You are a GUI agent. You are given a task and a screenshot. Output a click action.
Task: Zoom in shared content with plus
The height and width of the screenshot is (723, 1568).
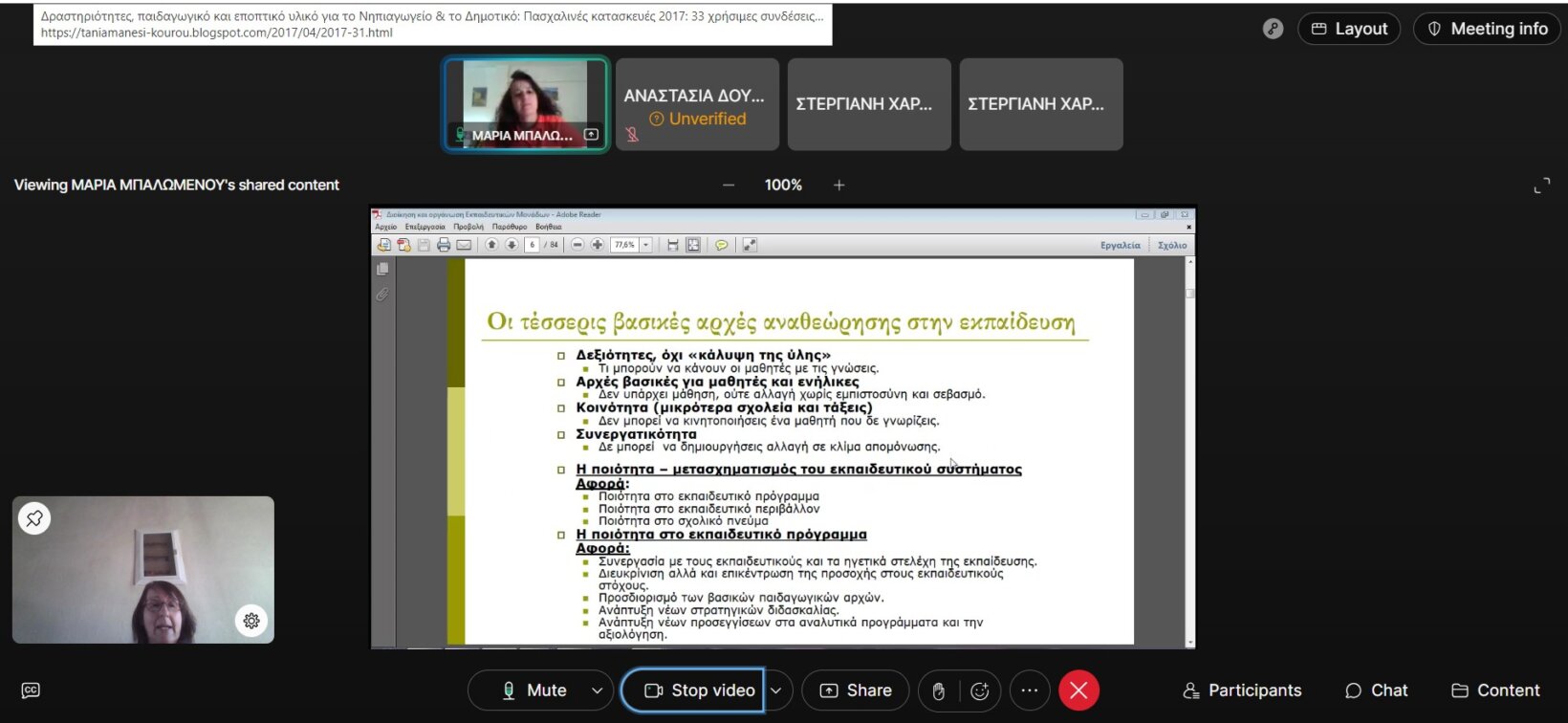(838, 186)
